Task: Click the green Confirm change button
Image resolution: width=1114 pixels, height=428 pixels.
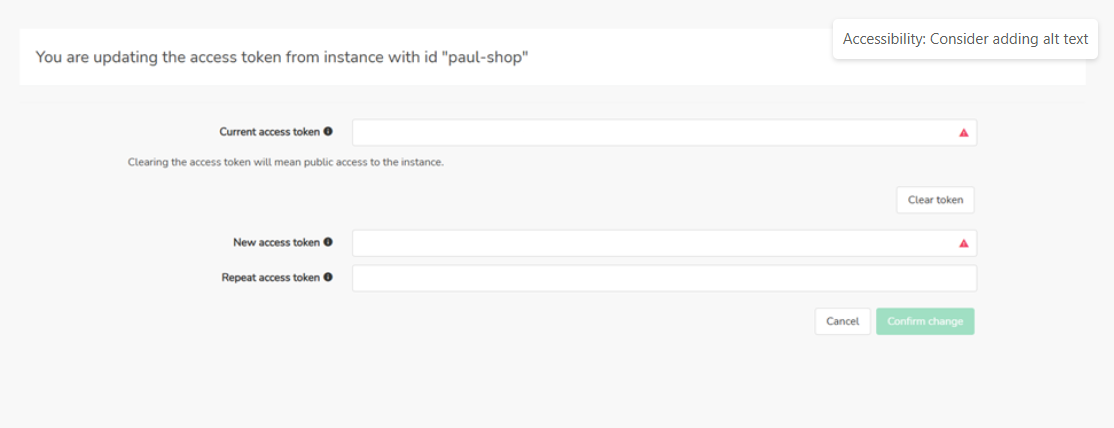Action: (925, 321)
